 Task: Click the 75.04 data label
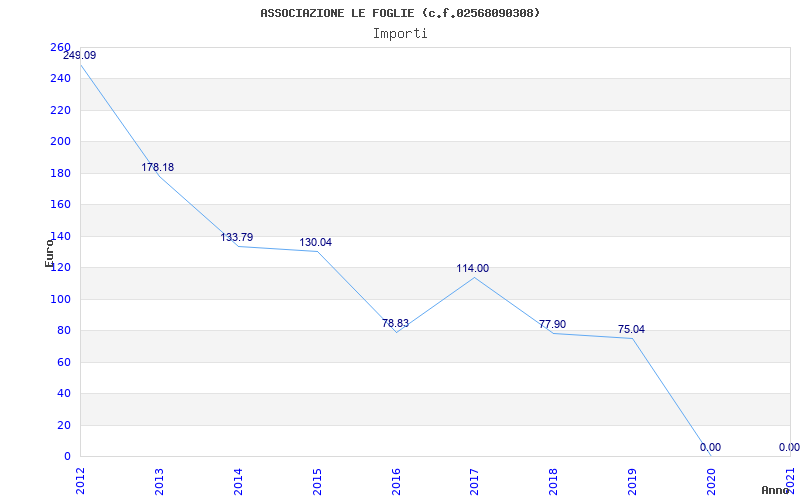631,330
